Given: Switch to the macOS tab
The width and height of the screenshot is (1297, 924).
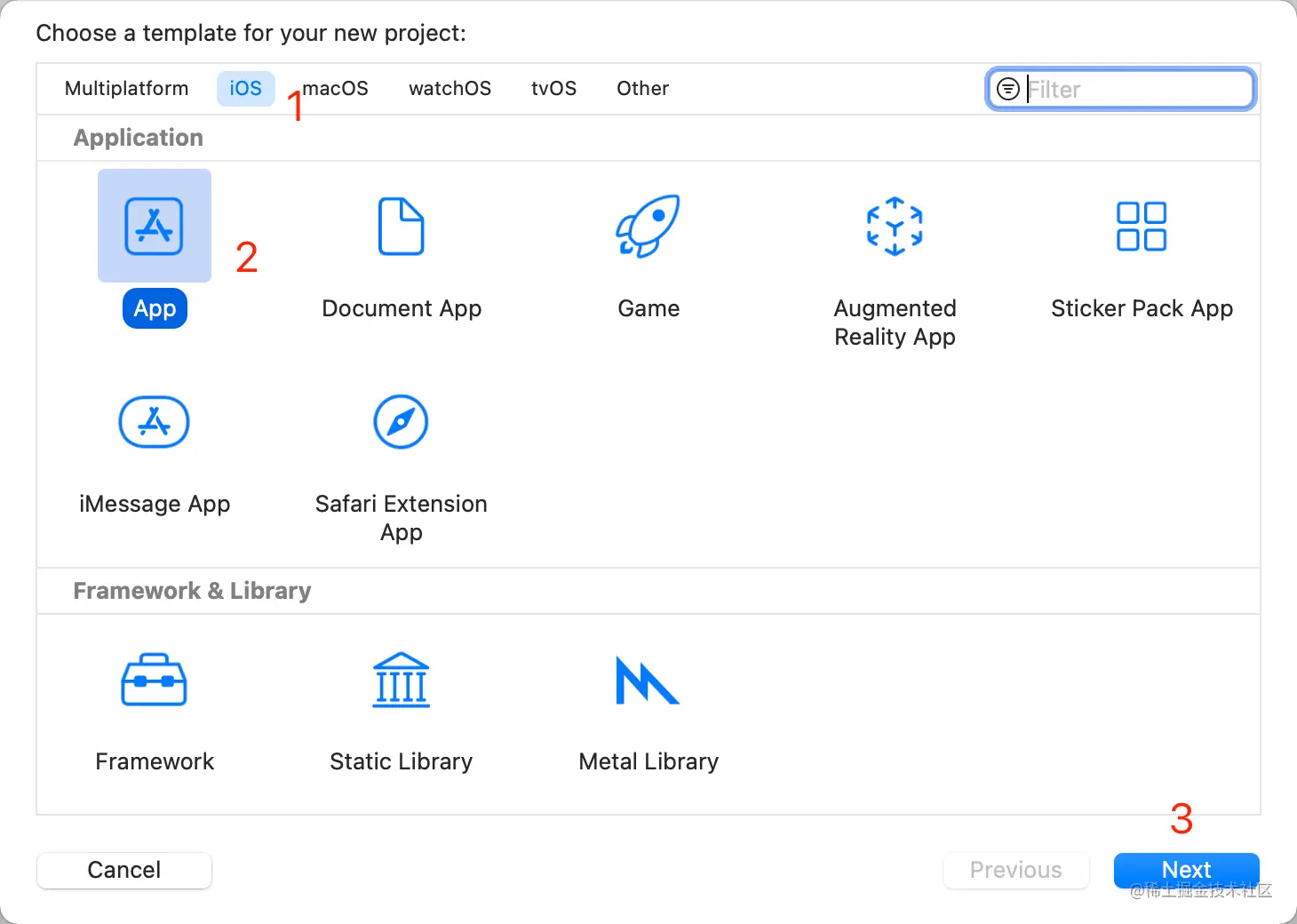Looking at the screenshot, I should [x=336, y=88].
